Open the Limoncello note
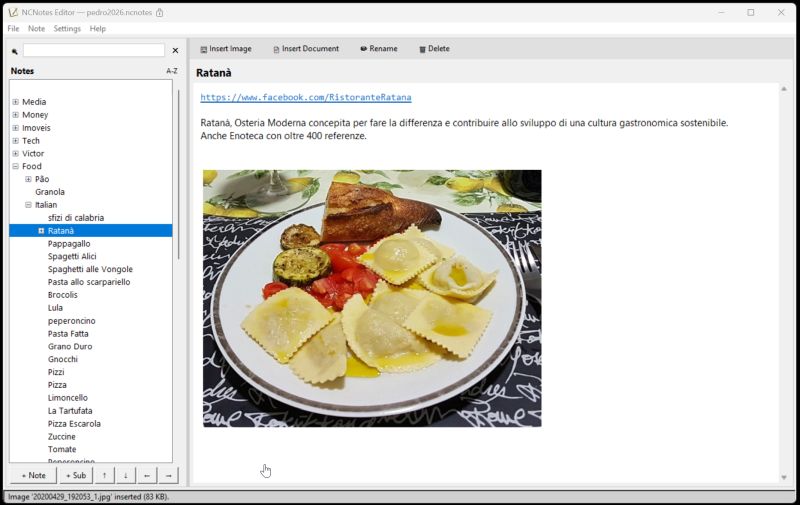This screenshot has height=505, width=800. click(x=68, y=398)
